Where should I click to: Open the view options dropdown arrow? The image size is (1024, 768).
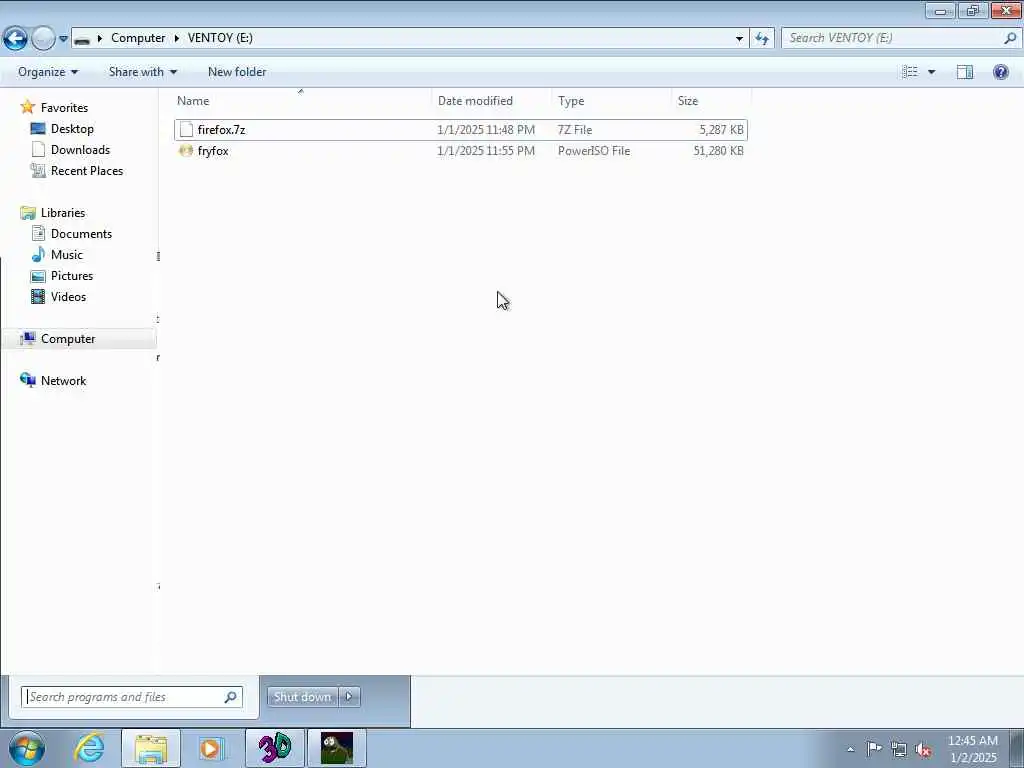point(931,72)
